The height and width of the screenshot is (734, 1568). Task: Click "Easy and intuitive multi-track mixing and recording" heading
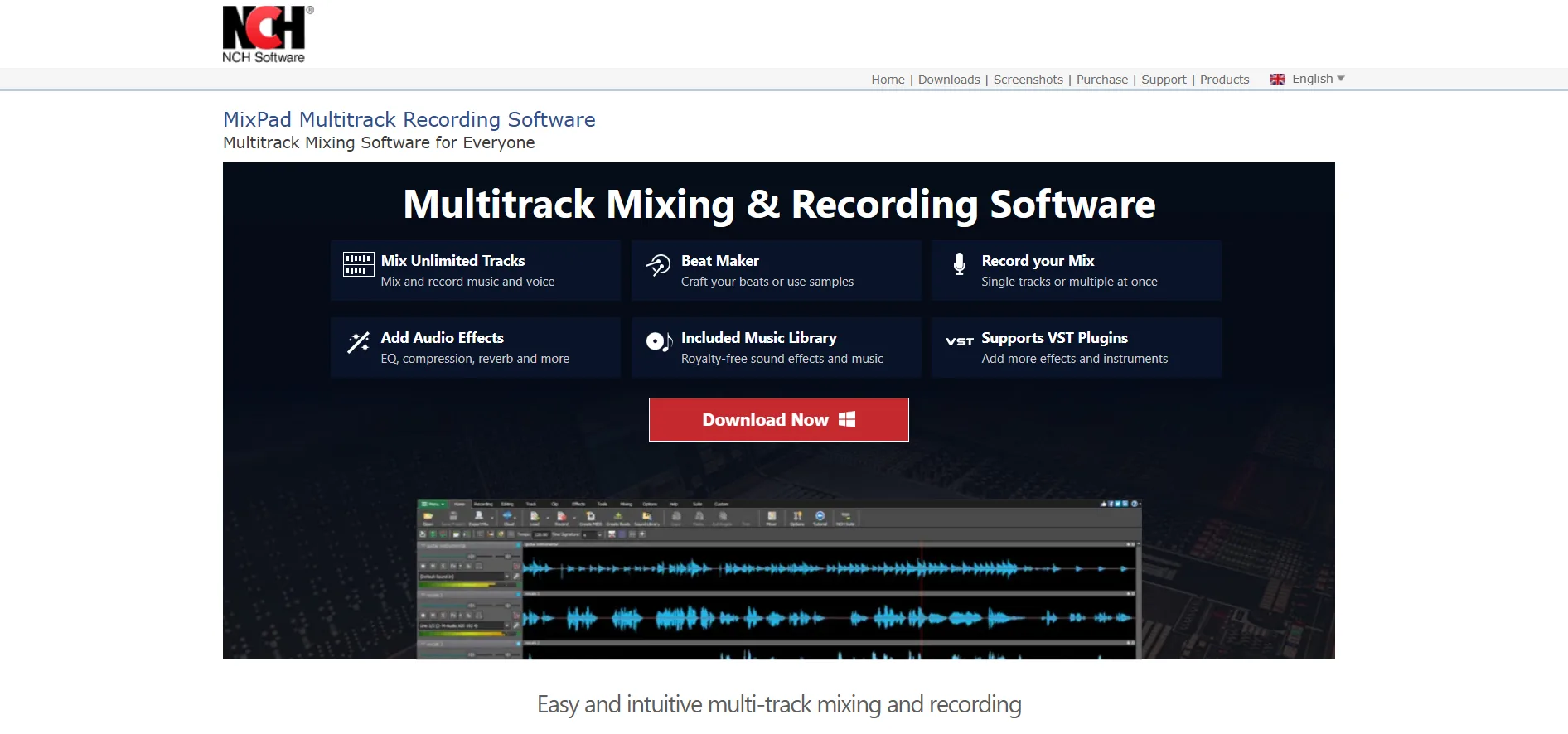coord(779,704)
